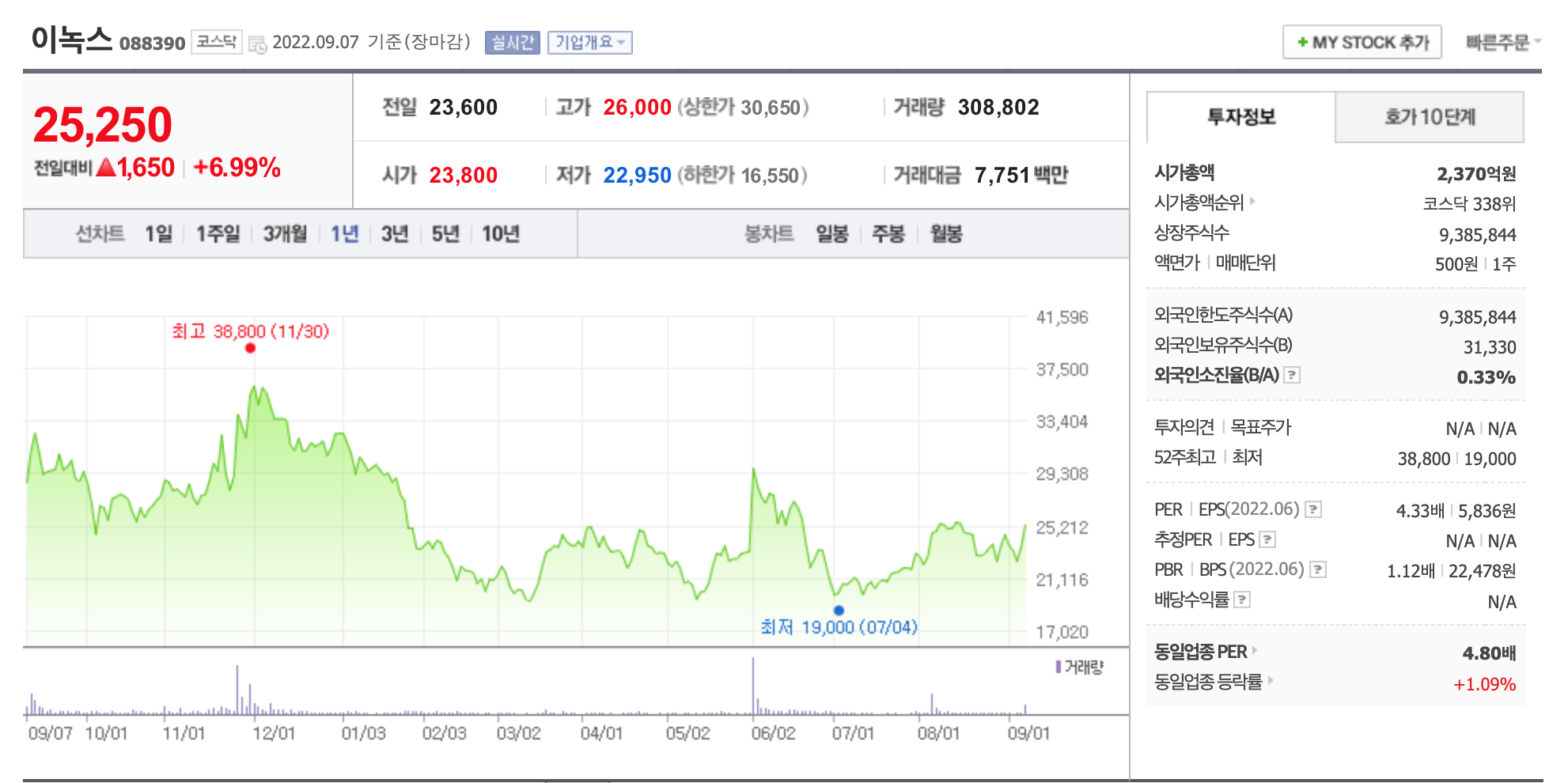Click the arrow beside 동일업종 등락률
This screenshot has height=783, width=1568.
(x=1271, y=680)
